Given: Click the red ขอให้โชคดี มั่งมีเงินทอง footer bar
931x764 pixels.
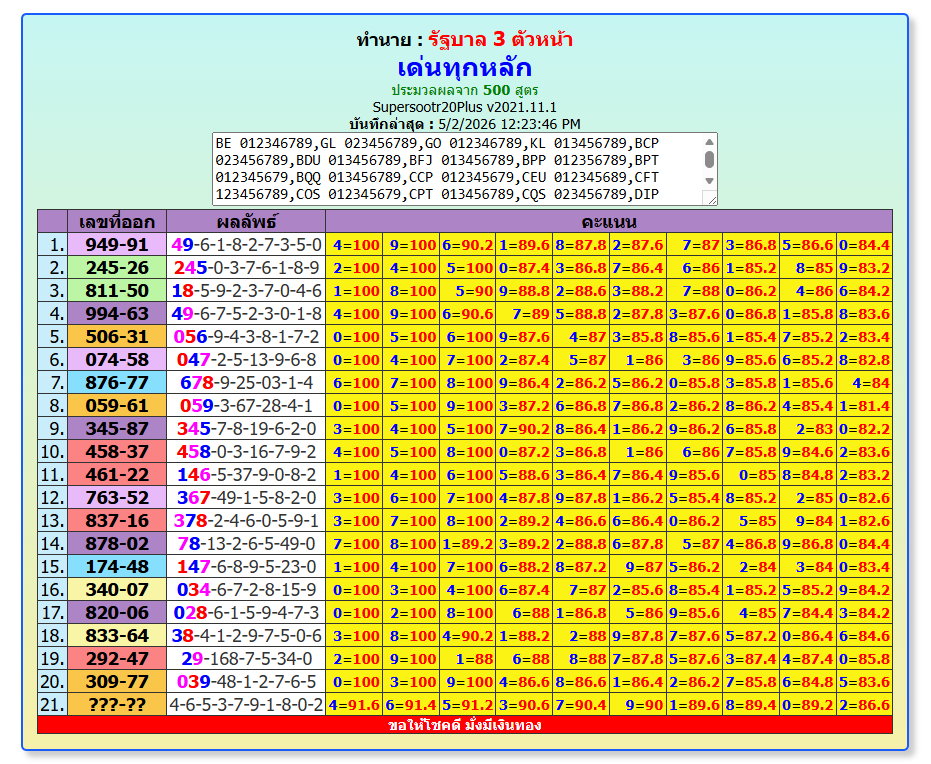Looking at the screenshot, I should click(464, 725).
